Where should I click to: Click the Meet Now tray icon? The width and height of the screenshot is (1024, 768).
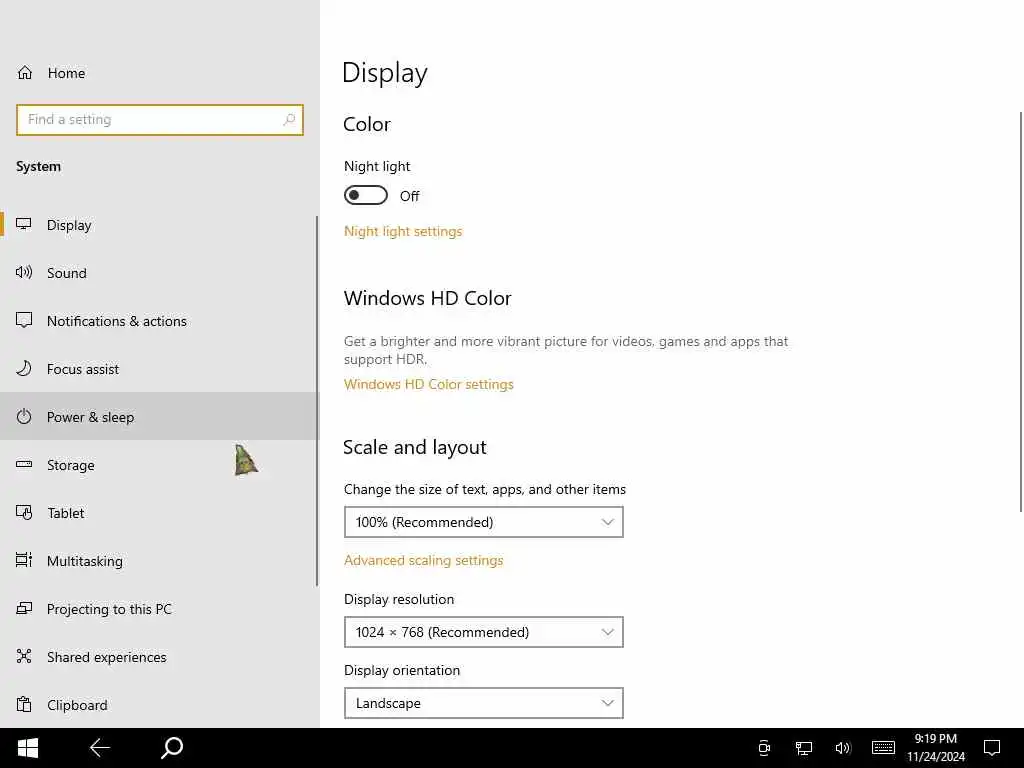(x=764, y=748)
